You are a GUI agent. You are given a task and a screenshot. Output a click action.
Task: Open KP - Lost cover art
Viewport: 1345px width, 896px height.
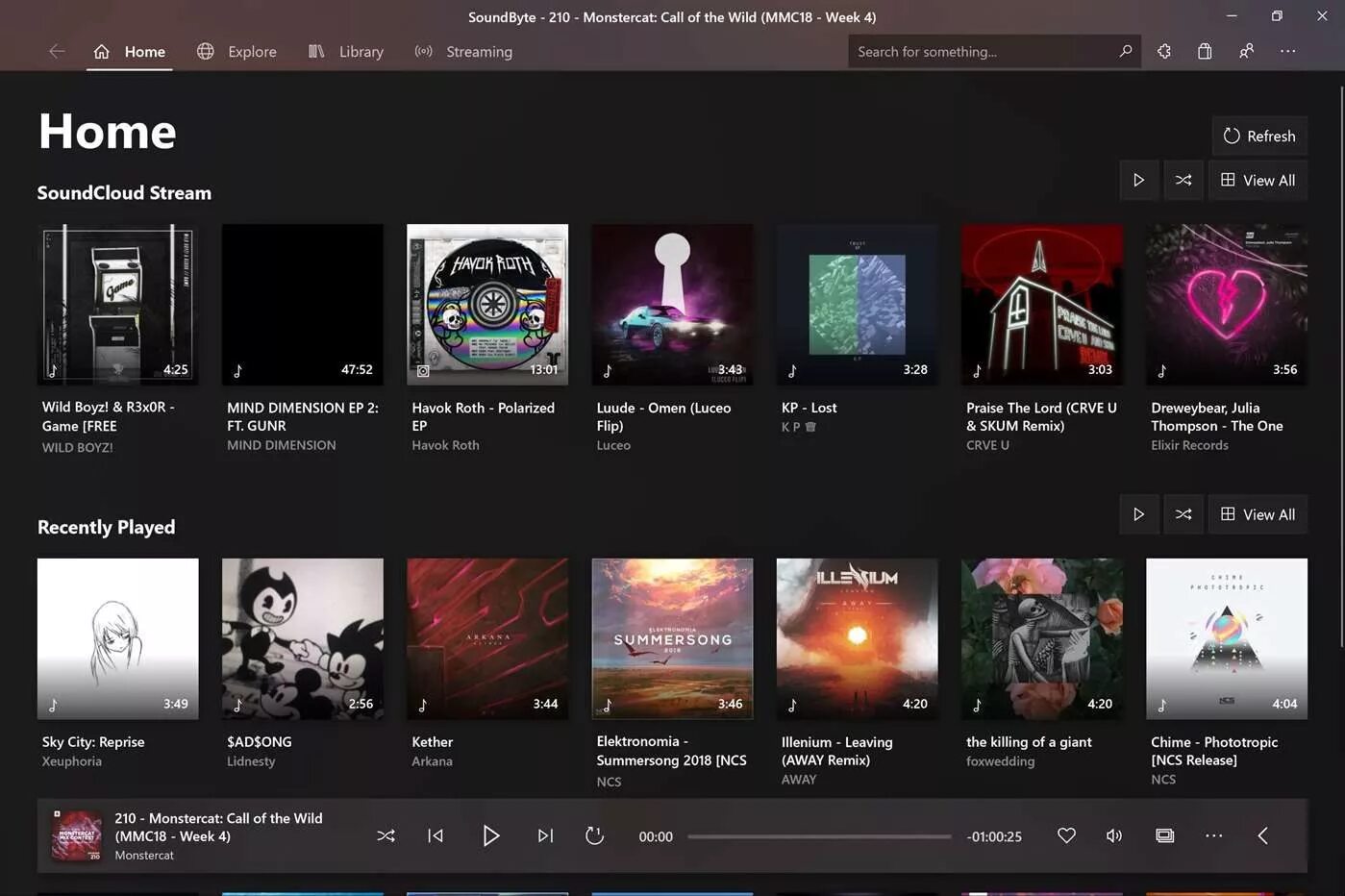point(858,305)
